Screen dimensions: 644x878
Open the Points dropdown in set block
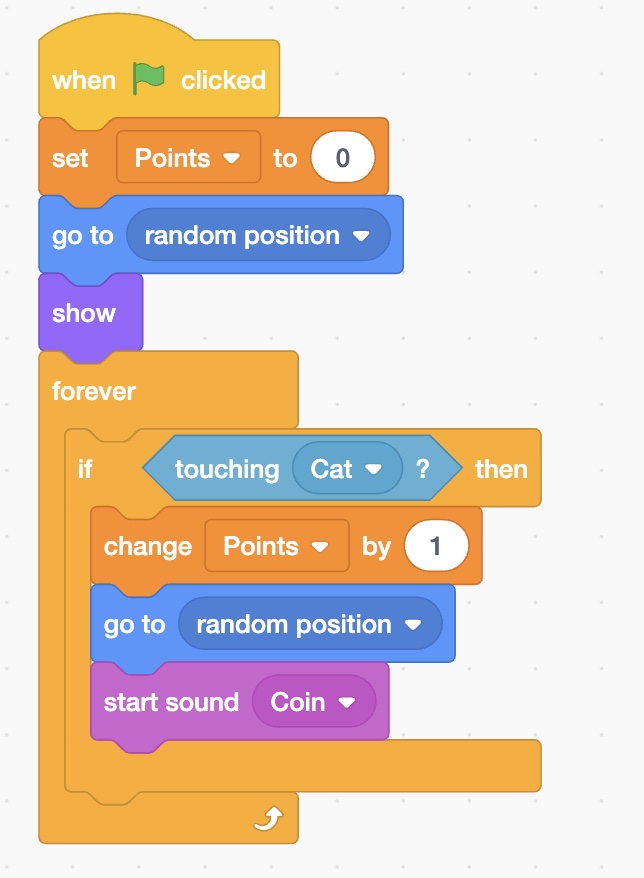(189, 157)
